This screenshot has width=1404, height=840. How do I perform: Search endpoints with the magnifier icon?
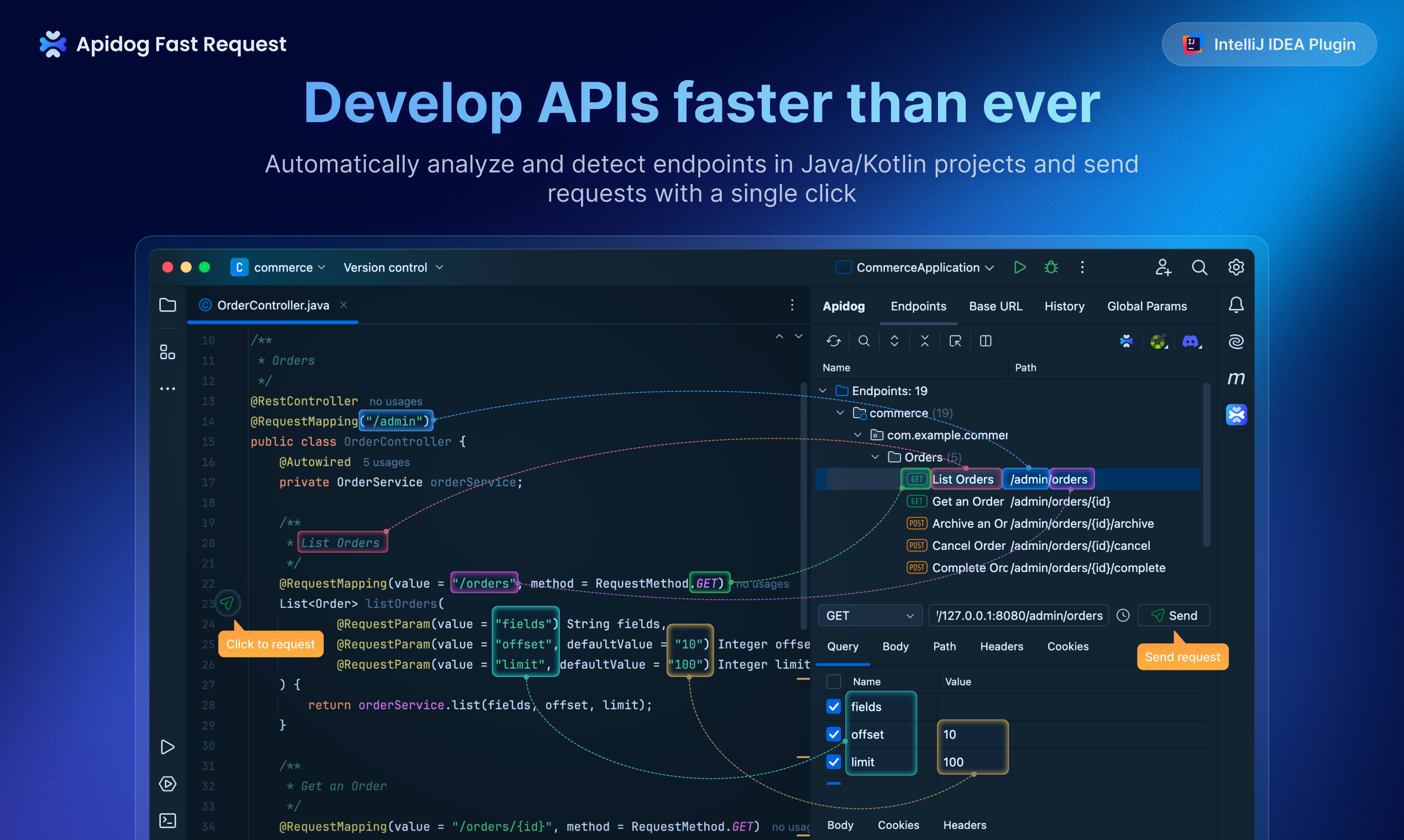pyautogui.click(x=864, y=341)
